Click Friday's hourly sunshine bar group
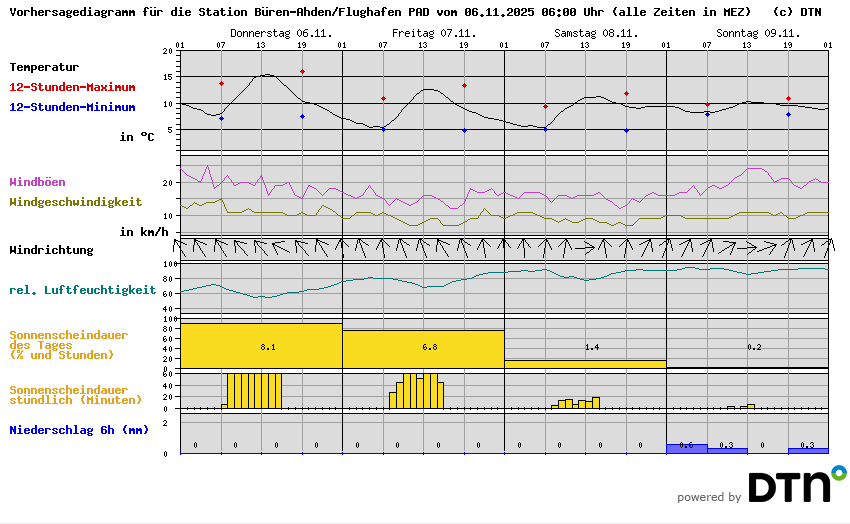The height and width of the screenshot is (524, 850). tap(416, 391)
